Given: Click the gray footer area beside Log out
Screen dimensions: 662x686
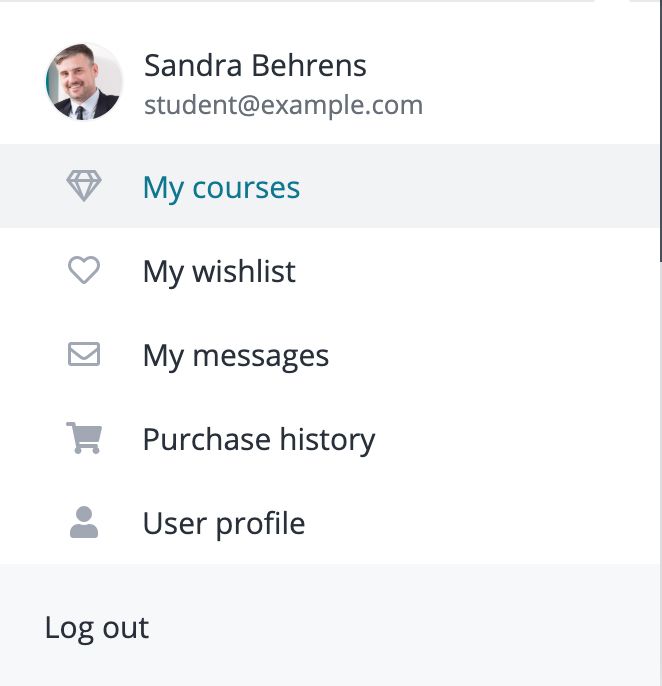Looking at the screenshot, I should pyautogui.click(x=403, y=628).
